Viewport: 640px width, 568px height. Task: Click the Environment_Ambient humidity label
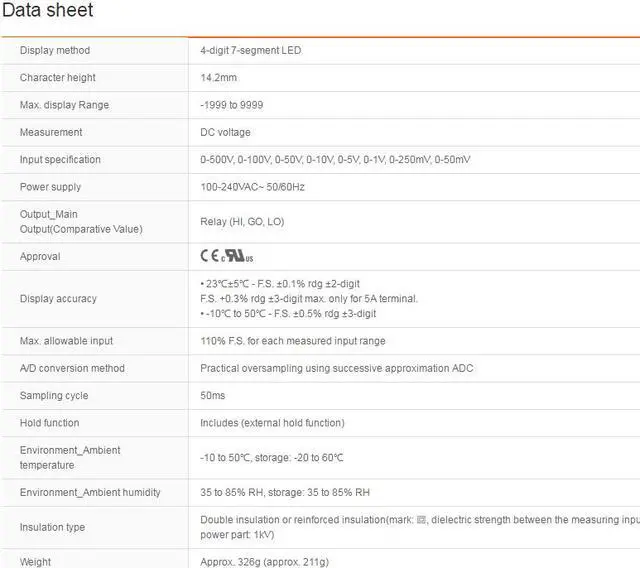pos(90,493)
